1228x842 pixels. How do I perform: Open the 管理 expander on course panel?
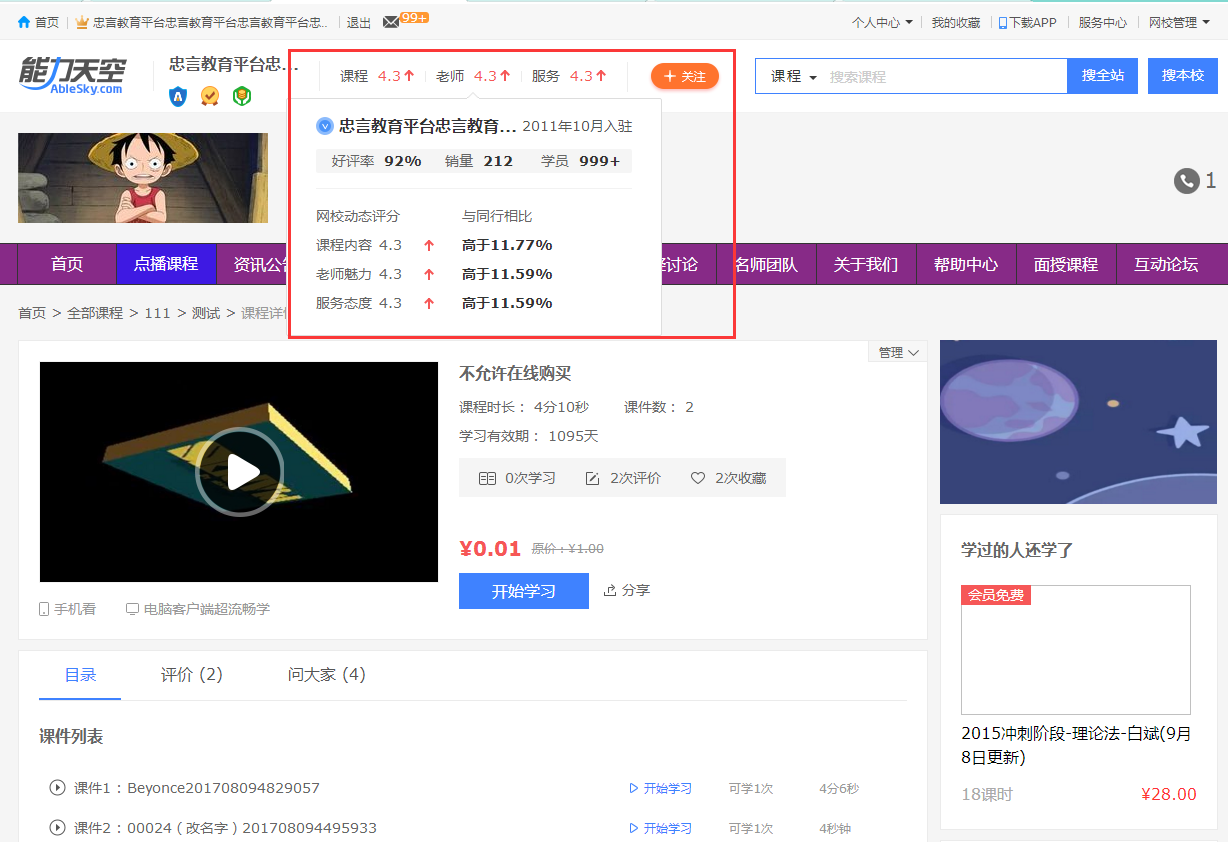[x=897, y=352]
